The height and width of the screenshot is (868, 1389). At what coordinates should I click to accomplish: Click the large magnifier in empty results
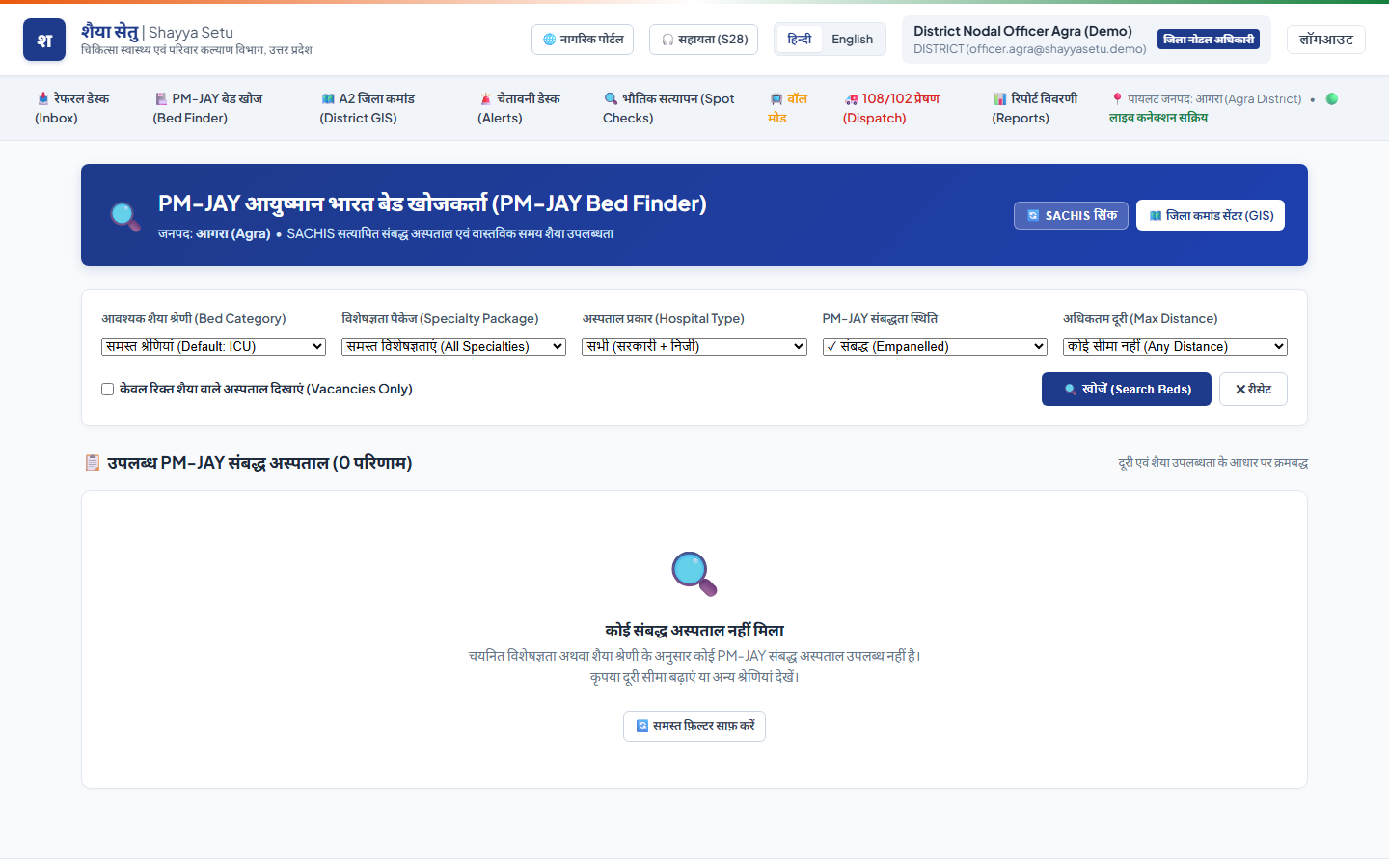click(x=694, y=575)
